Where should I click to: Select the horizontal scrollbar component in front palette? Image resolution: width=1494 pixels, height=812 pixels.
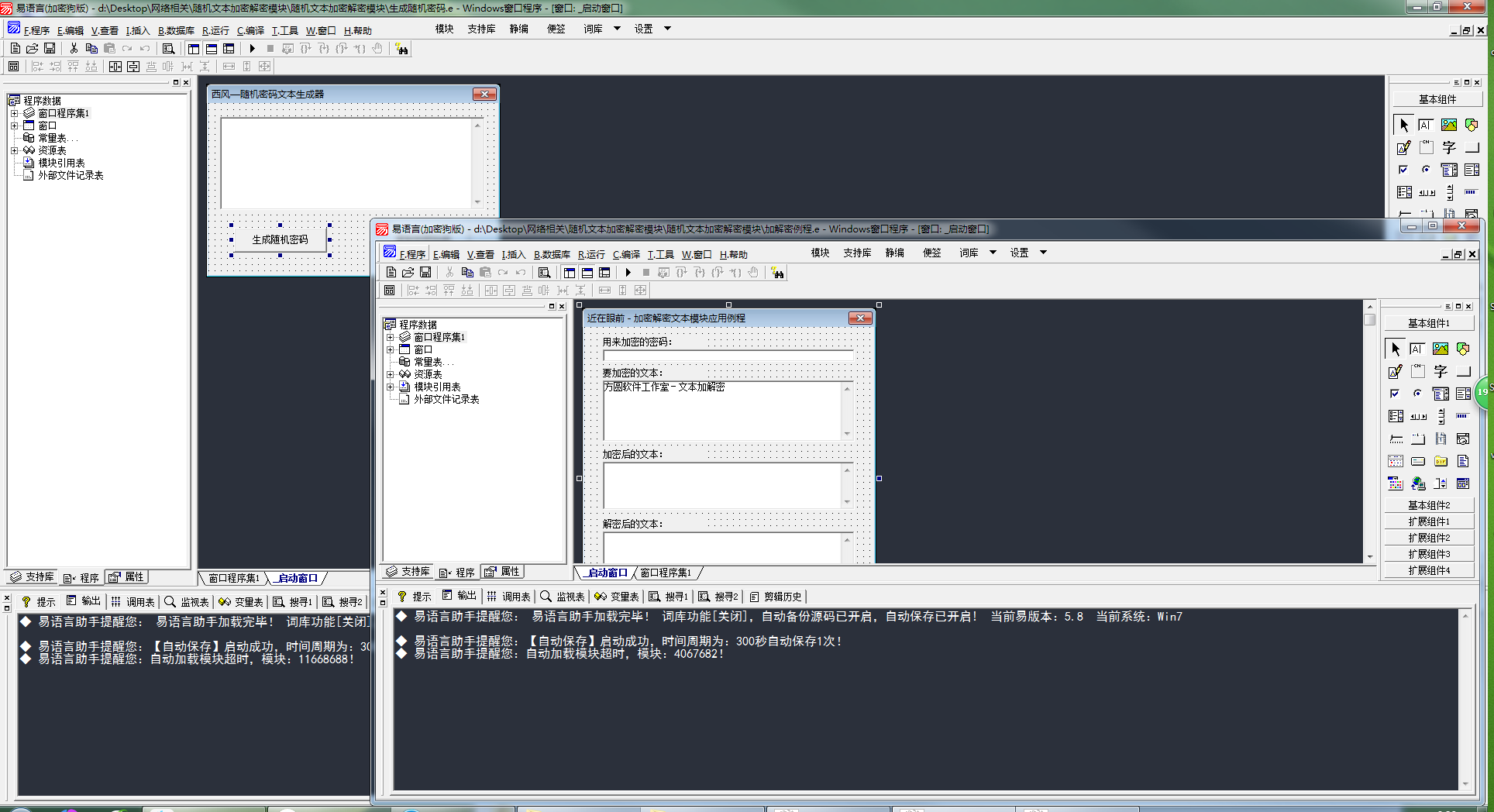tap(1418, 416)
